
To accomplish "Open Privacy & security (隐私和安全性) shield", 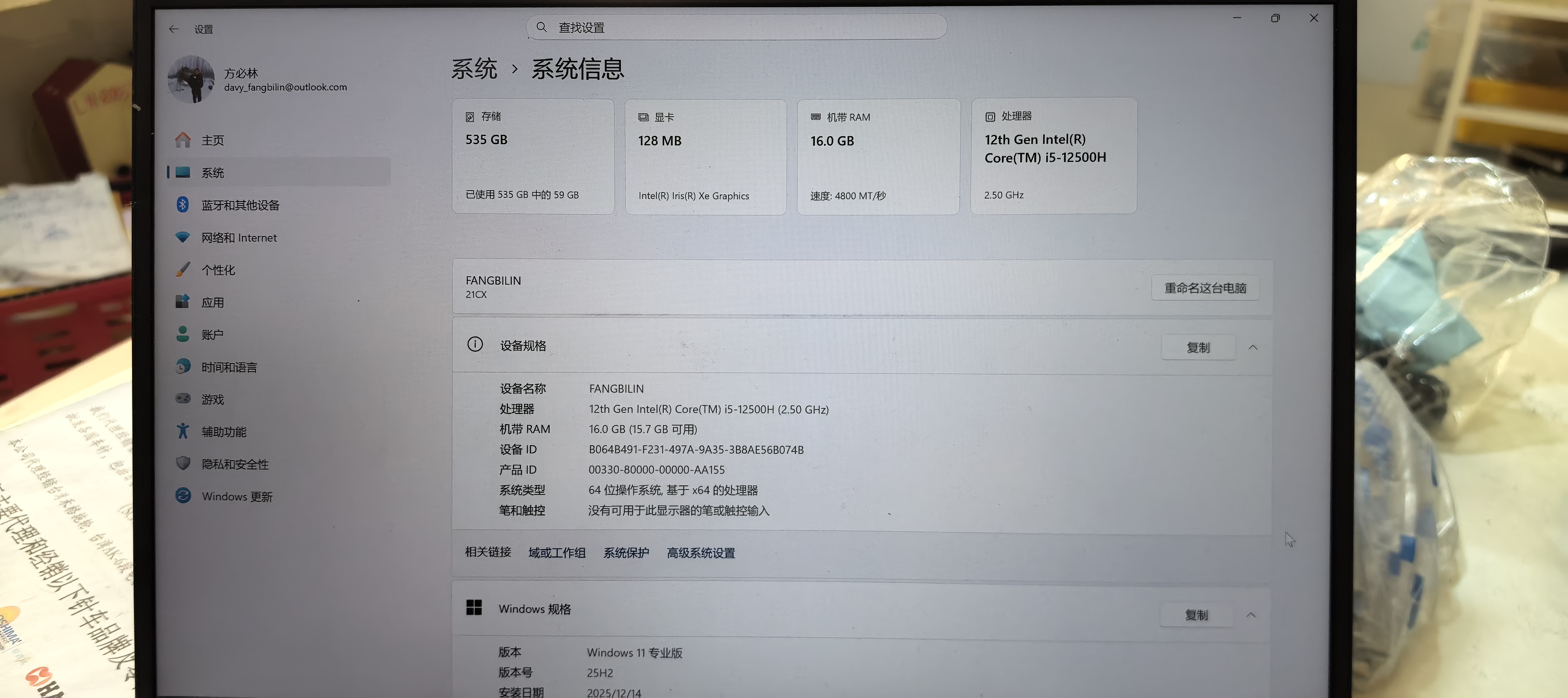I will pyautogui.click(x=183, y=464).
